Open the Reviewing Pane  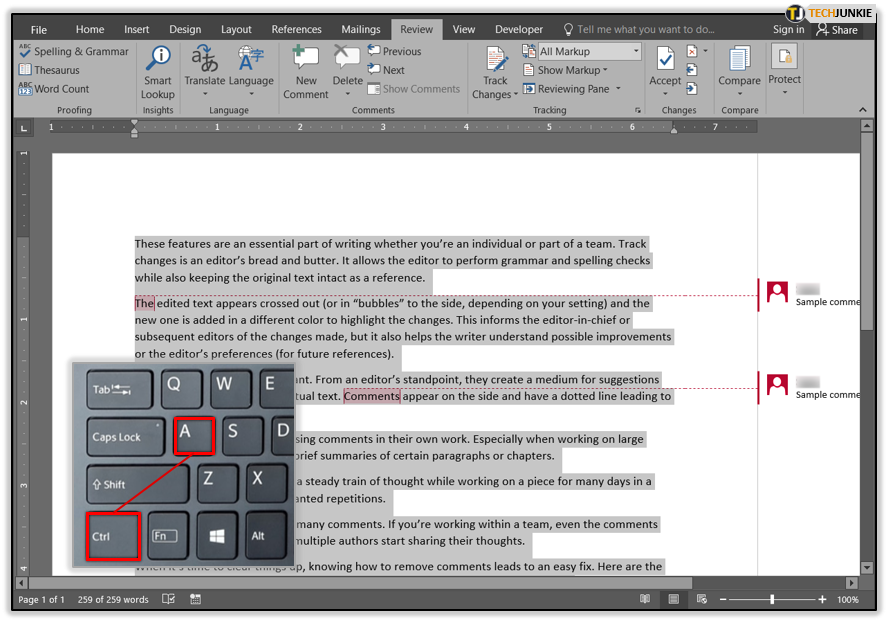566,88
